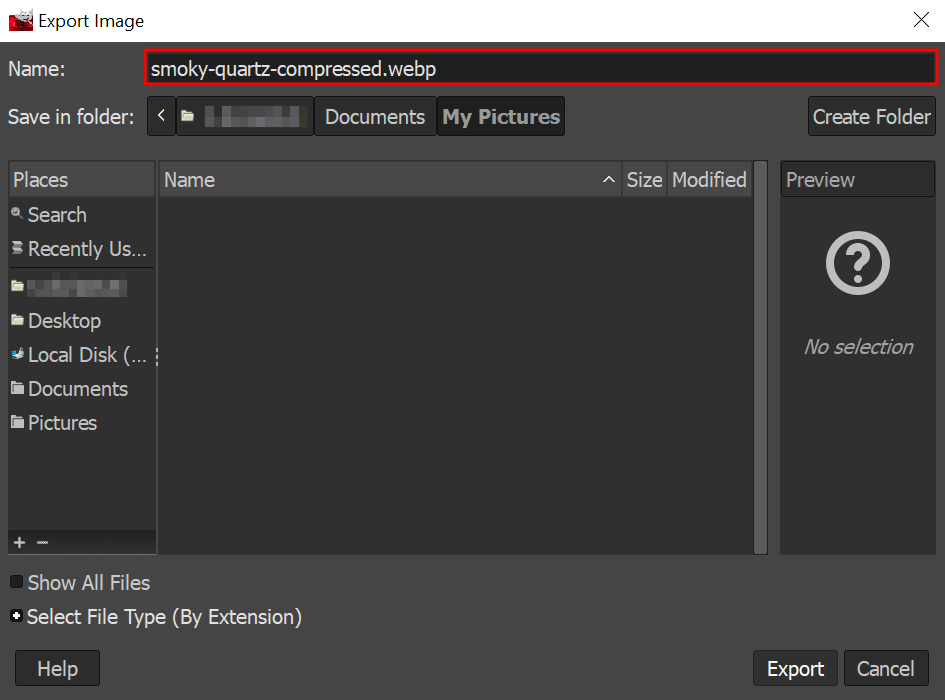Enable the Show All Files checkbox

coord(16,582)
